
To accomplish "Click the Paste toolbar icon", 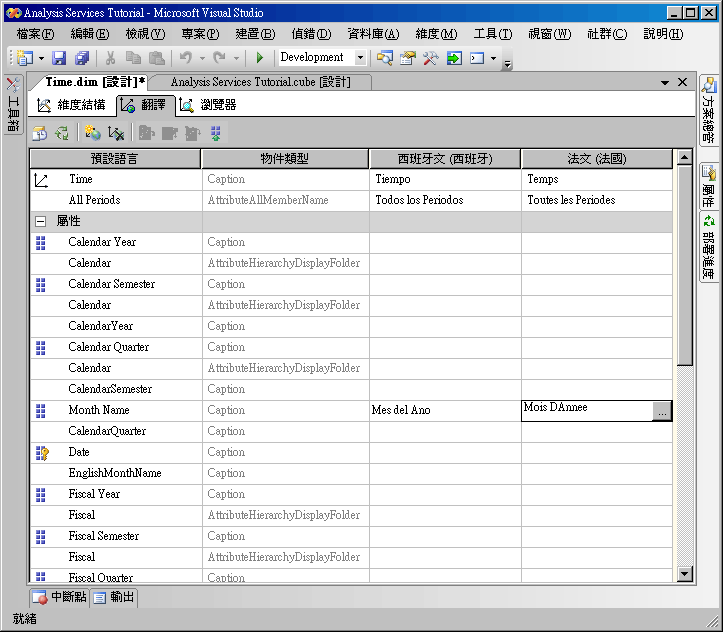I will click(x=157, y=58).
